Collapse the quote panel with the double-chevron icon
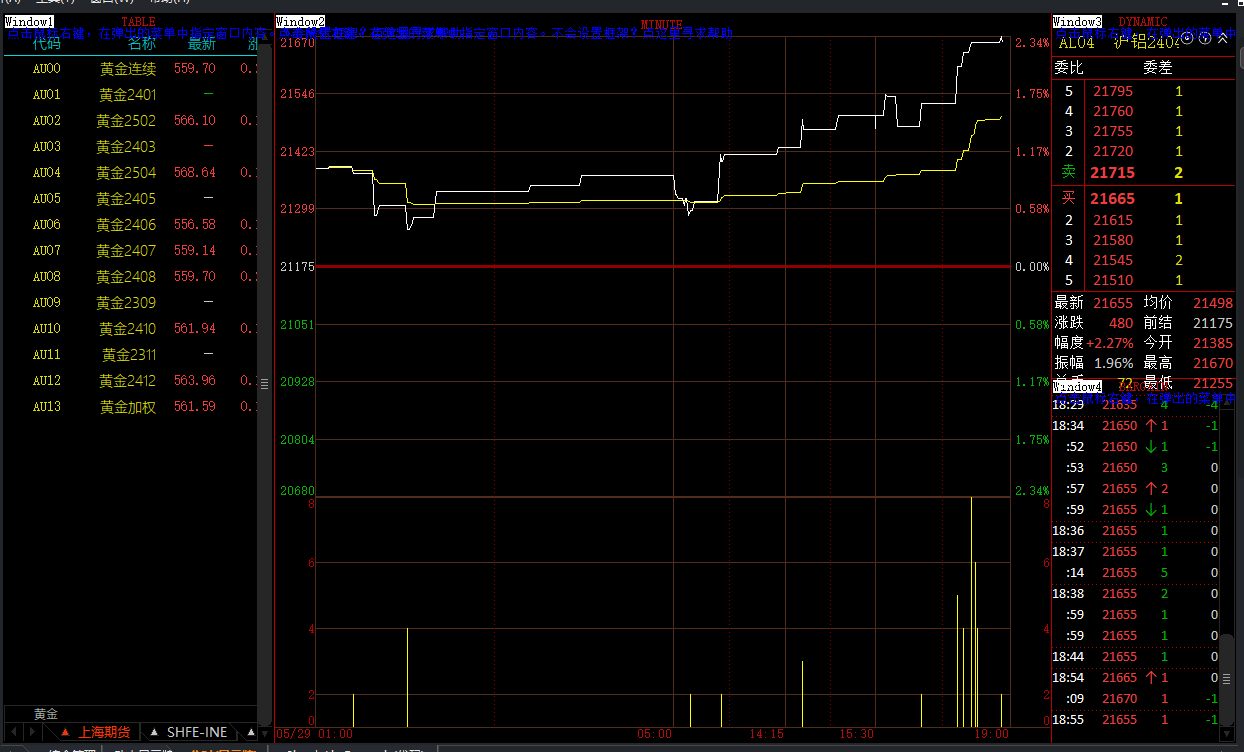Viewport: 1244px width, 752px height. pyautogui.click(x=1222, y=38)
